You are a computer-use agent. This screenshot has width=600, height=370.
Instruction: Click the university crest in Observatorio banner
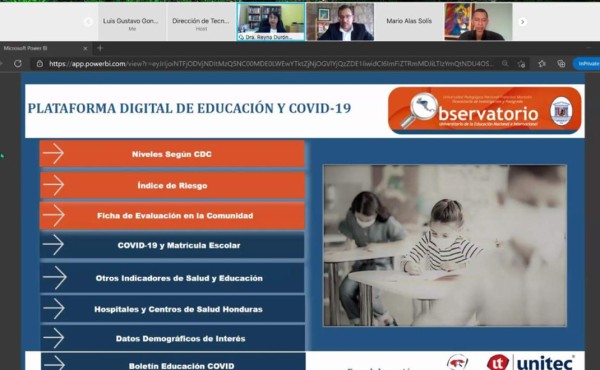click(561, 111)
